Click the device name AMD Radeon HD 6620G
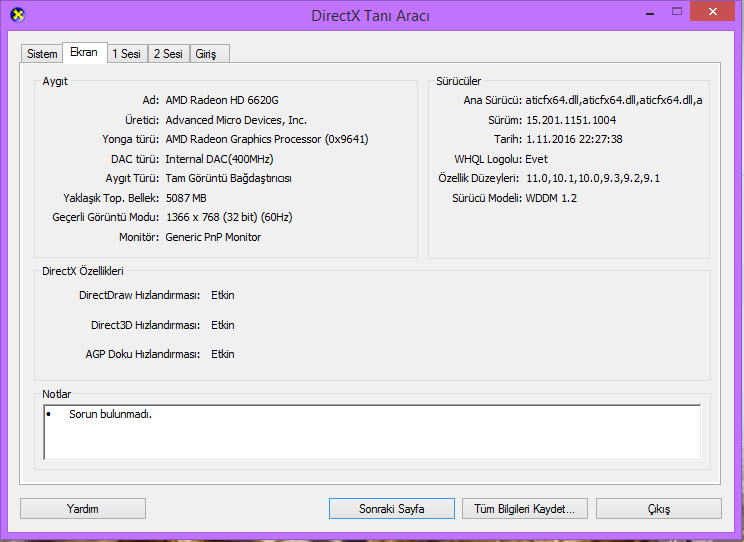 point(222,100)
